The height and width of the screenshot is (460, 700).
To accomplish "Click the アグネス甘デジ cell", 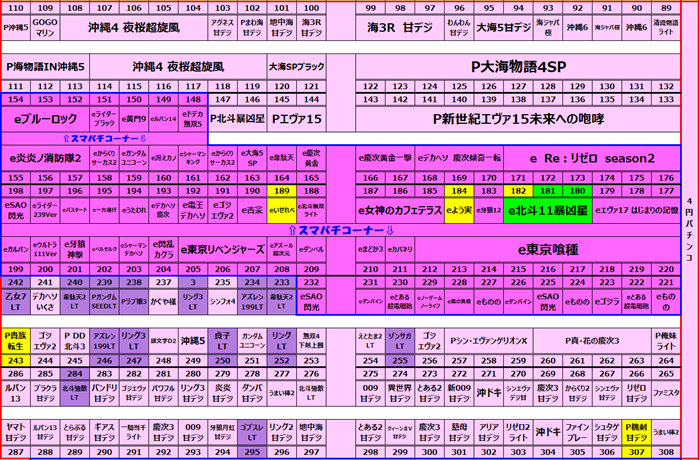I will click(222, 27).
